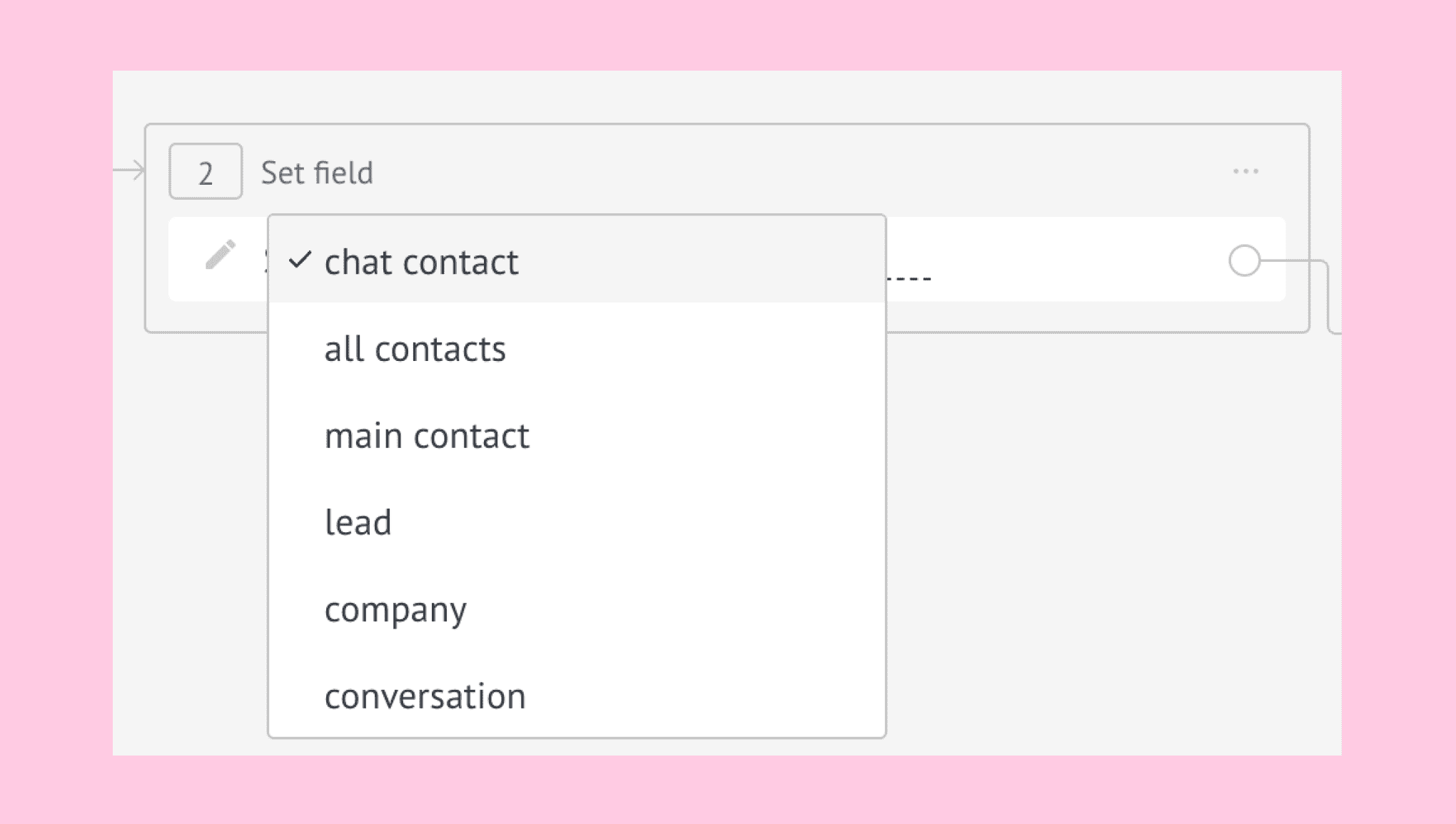Choose all contacts from dropdown

click(x=577, y=349)
